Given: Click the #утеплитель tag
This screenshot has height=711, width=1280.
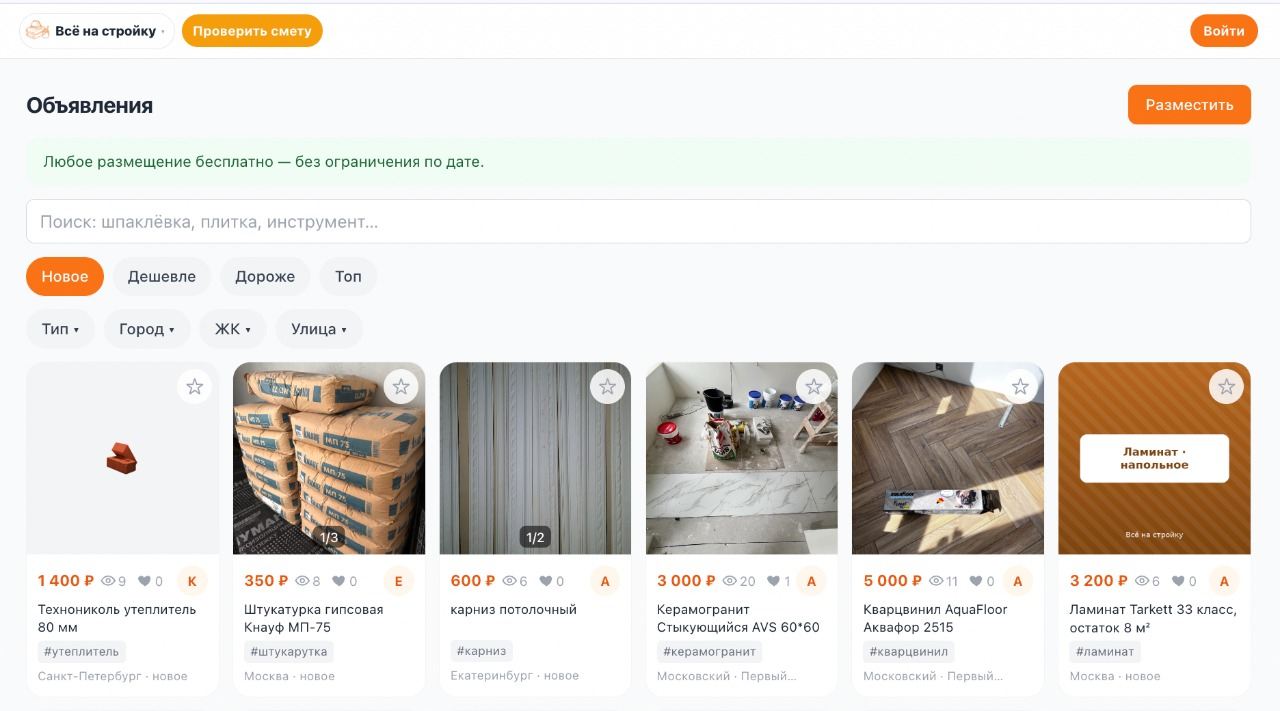Looking at the screenshot, I should [81, 651].
